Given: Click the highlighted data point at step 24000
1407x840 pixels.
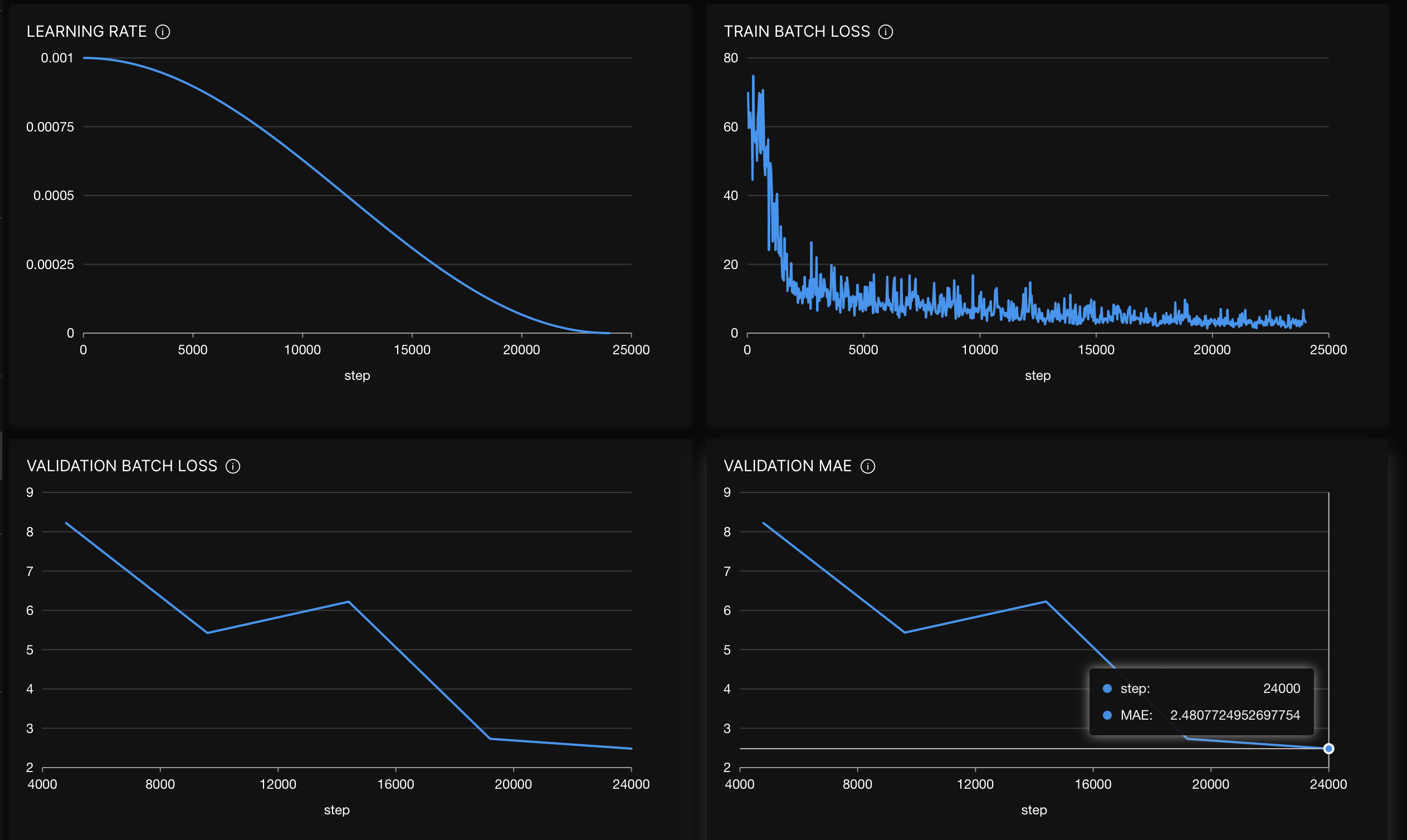Looking at the screenshot, I should [x=1328, y=749].
